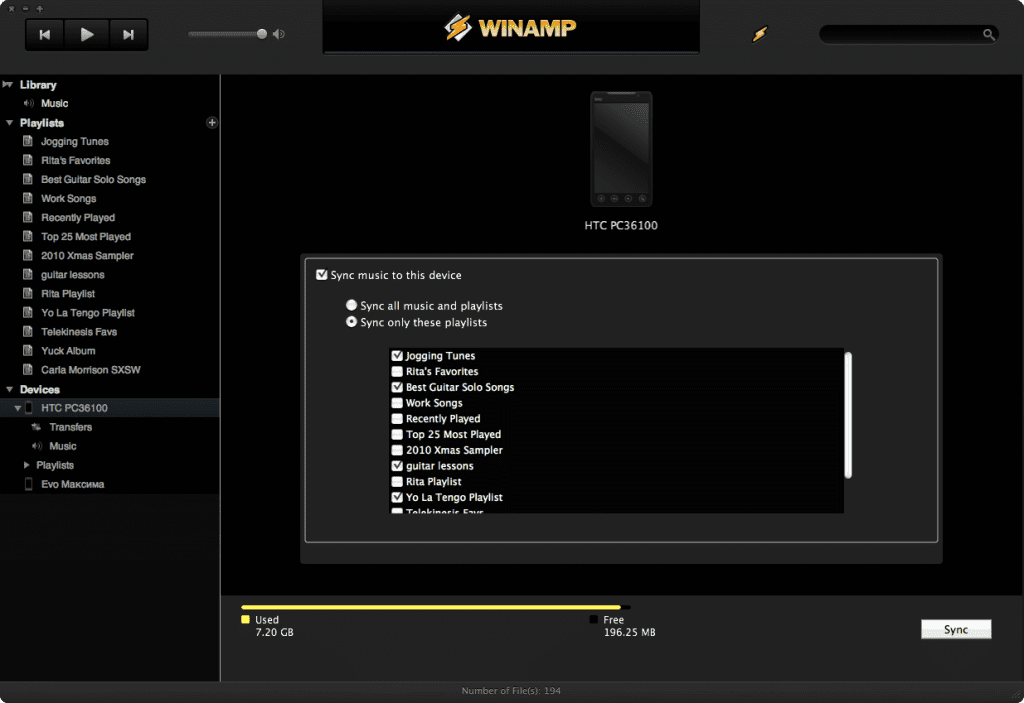Create a new playlist with the plus icon
1024x703 pixels.
pyautogui.click(x=212, y=122)
